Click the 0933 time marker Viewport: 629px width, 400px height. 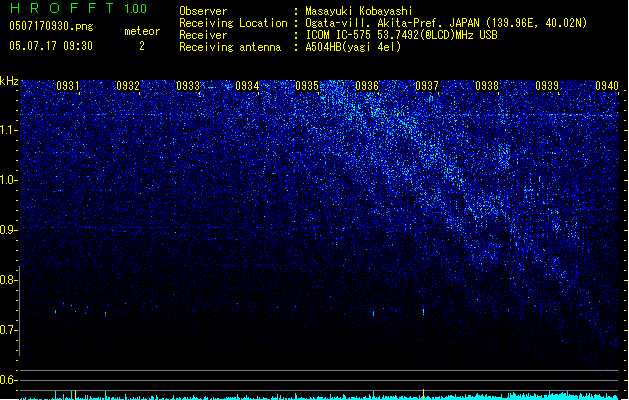pyautogui.click(x=188, y=85)
